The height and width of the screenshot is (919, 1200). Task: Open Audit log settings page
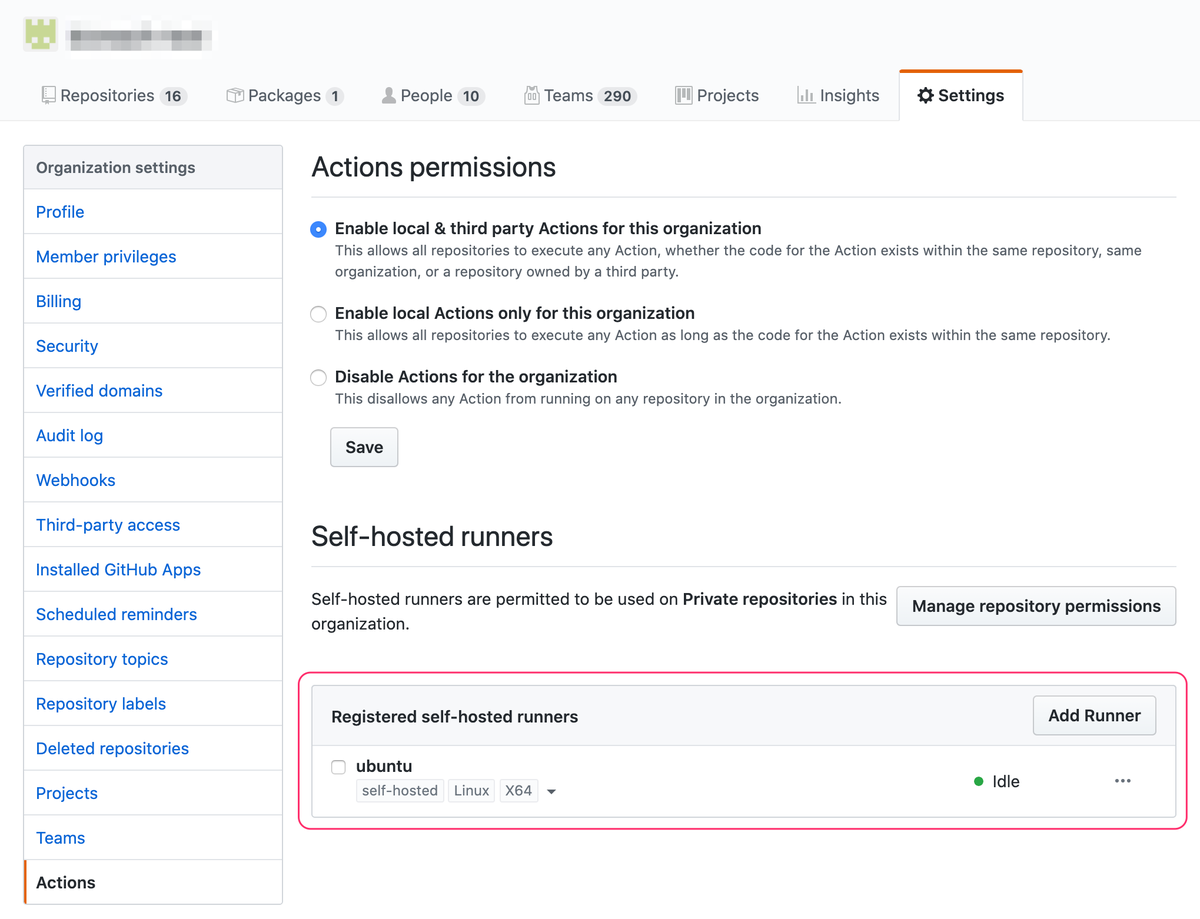pos(69,435)
